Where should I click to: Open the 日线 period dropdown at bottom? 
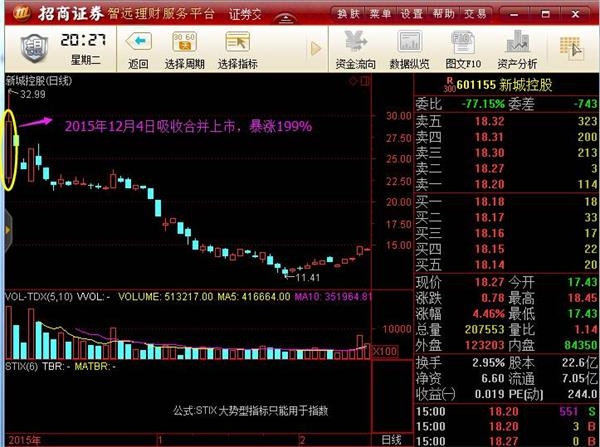pos(393,439)
